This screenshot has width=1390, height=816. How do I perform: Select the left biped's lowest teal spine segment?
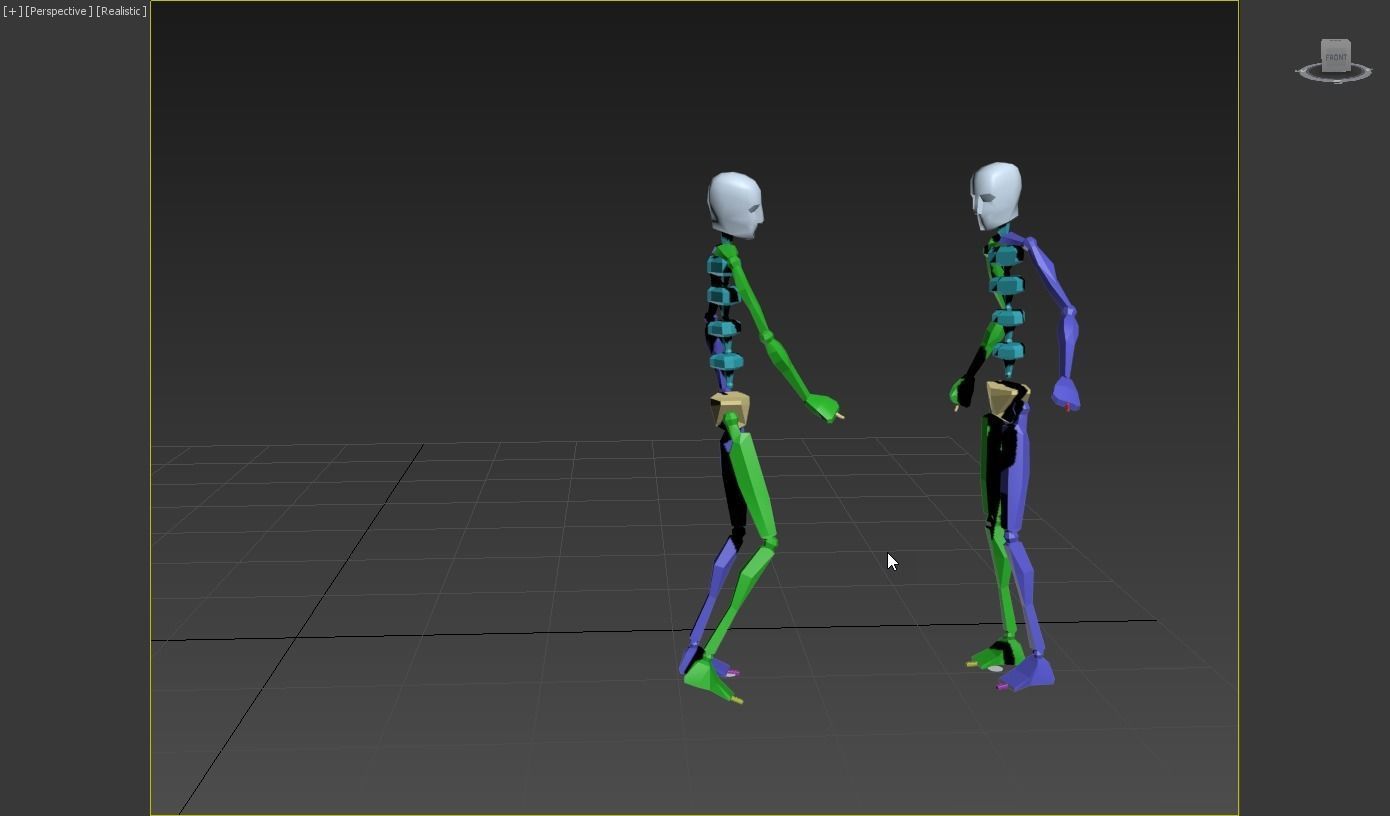[726, 361]
